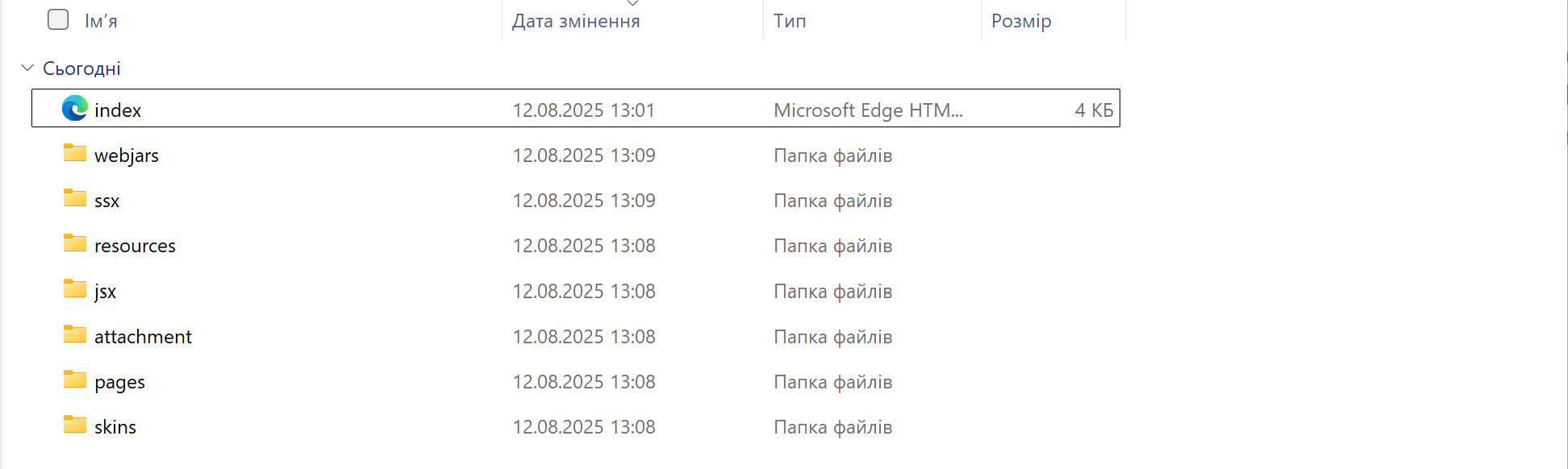Select the jsx folder icon
This screenshot has height=469, width=1568.
point(75,288)
